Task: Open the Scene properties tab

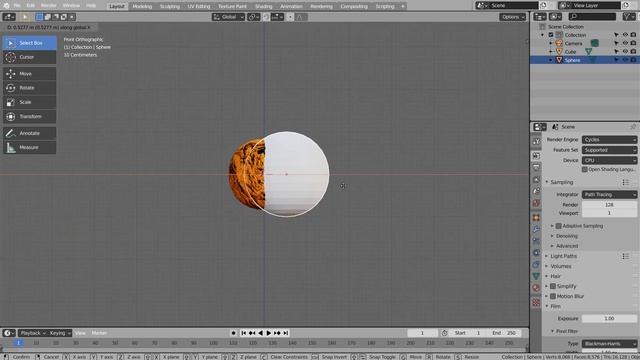Action: click(536, 191)
